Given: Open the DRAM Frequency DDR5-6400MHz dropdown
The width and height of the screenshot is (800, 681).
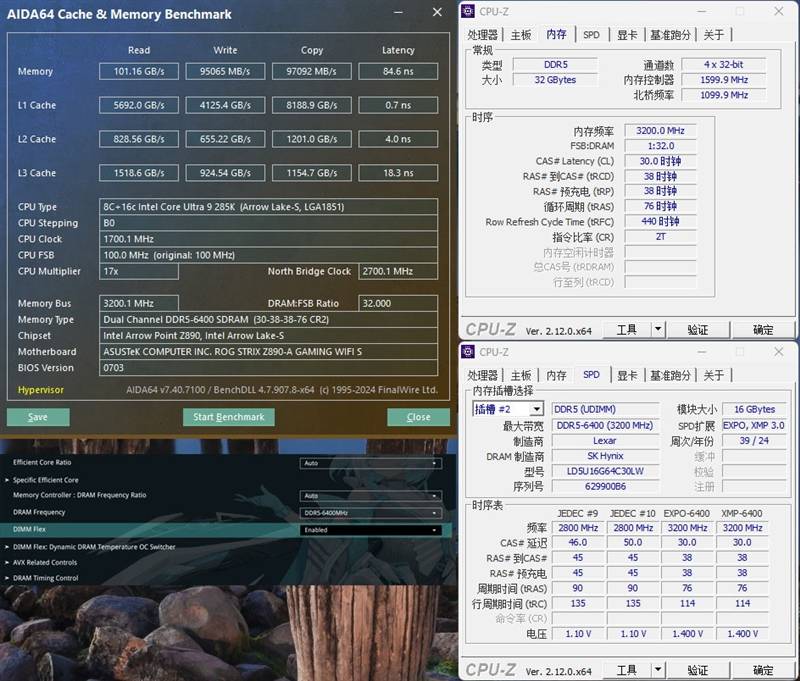Looking at the screenshot, I should [x=370, y=512].
